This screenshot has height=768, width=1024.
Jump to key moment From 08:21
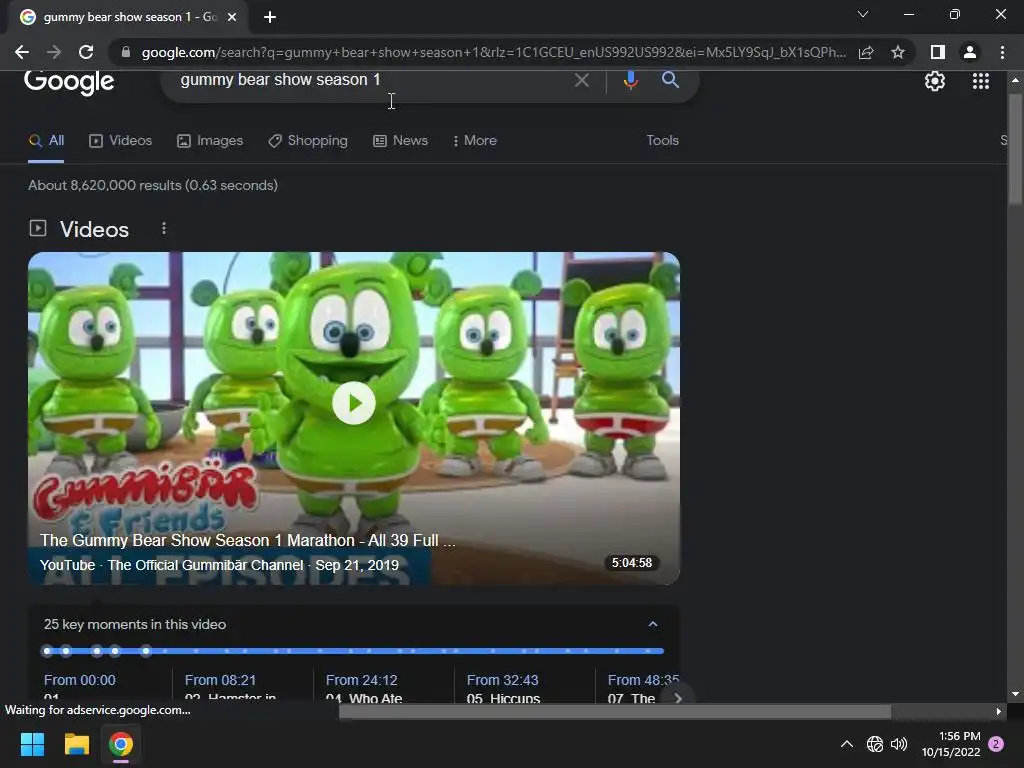click(x=220, y=680)
